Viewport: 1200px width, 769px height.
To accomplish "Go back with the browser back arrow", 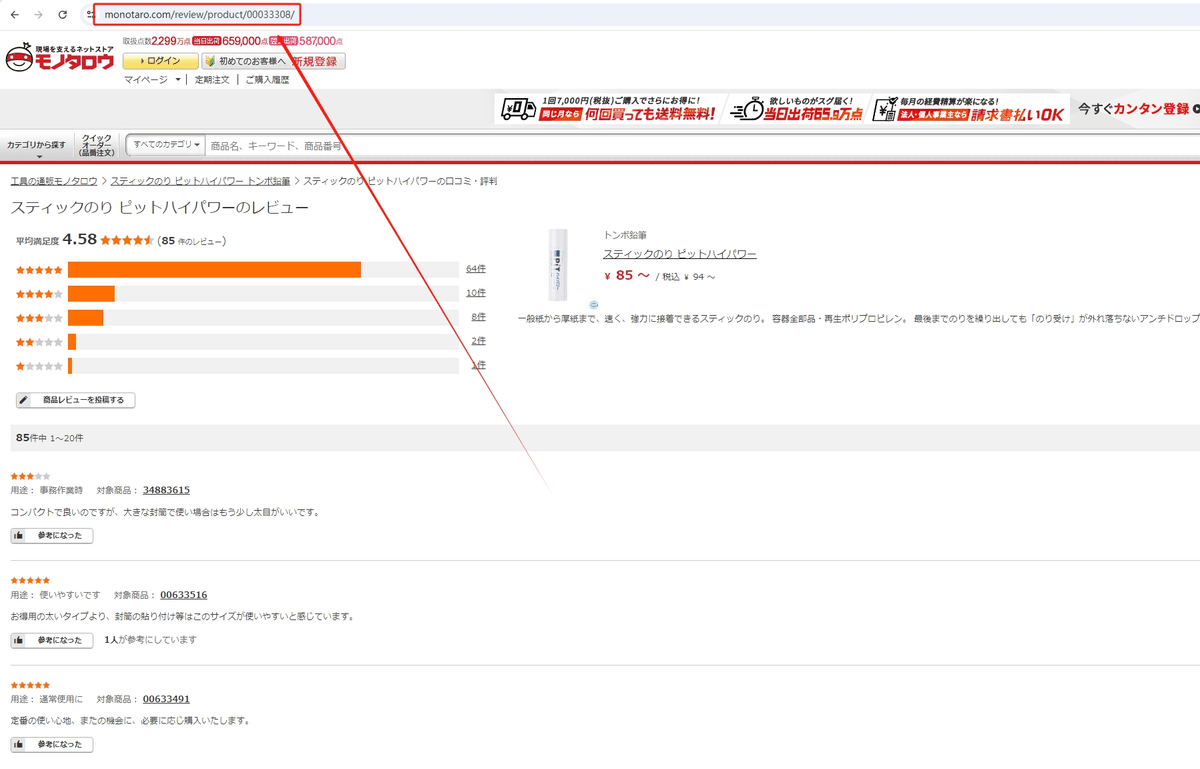I will [x=15, y=15].
